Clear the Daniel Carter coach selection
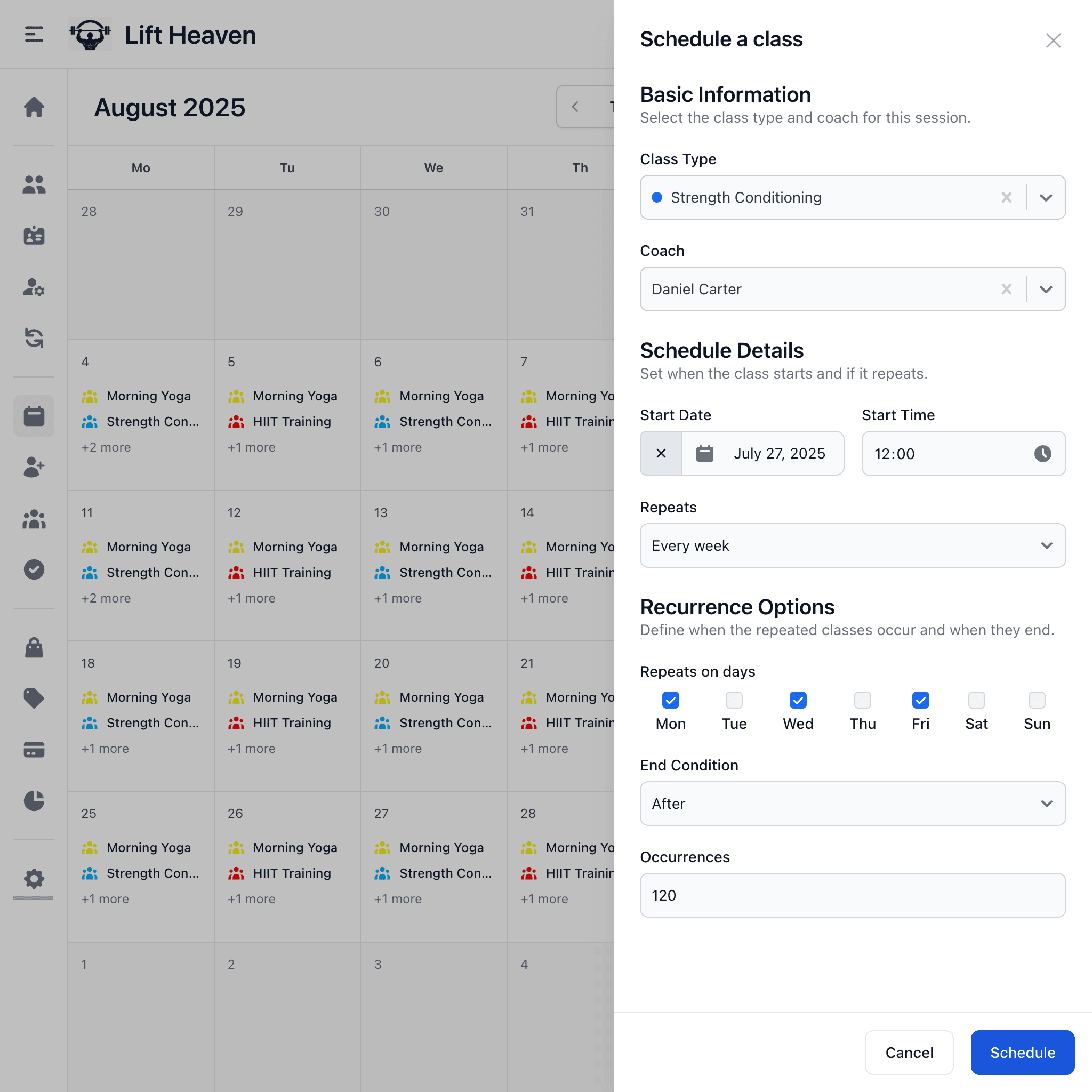 pyautogui.click(x=1006, y=289)
